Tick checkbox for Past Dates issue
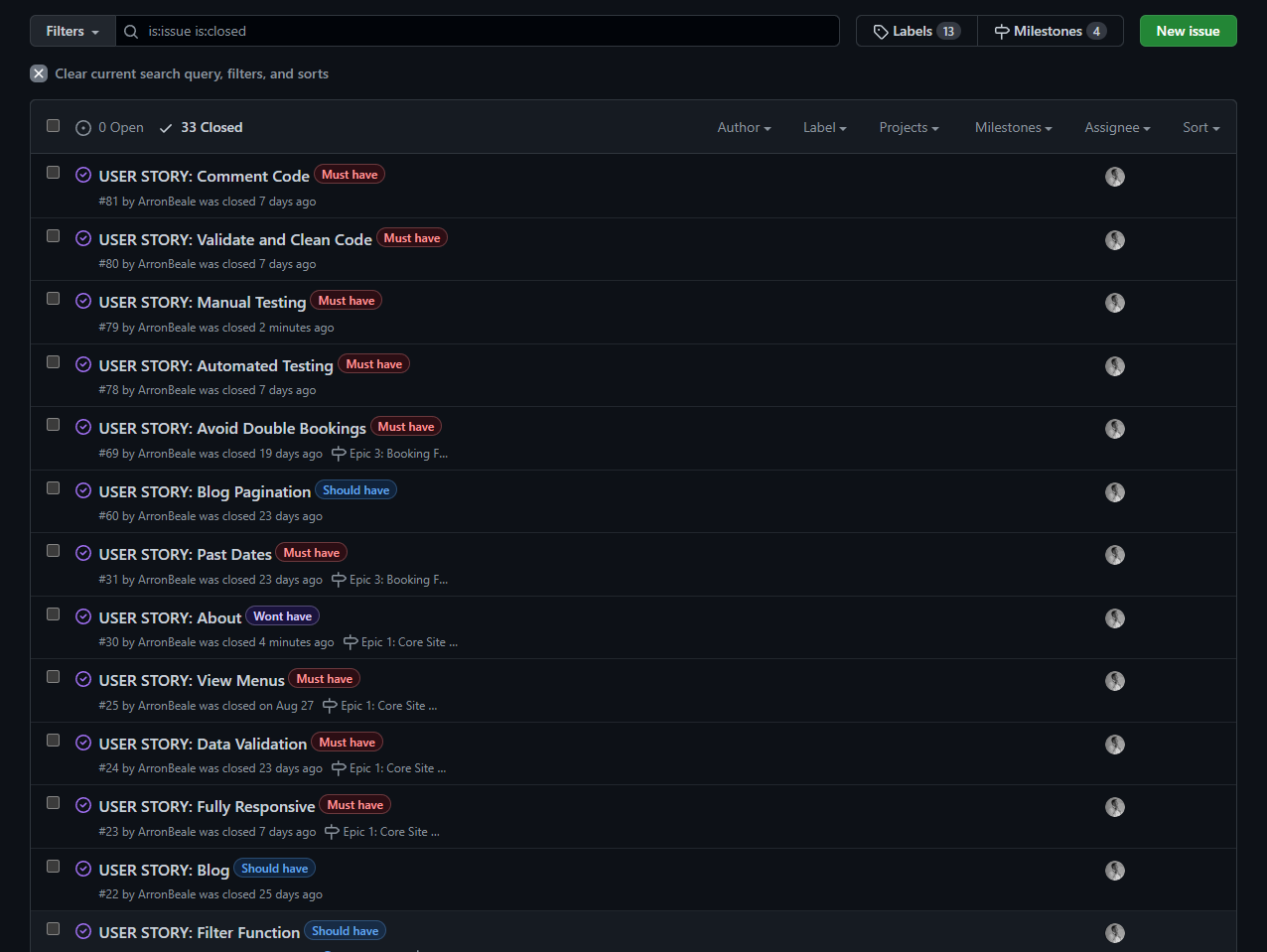 pyautogui.click(x=54, y=551)
